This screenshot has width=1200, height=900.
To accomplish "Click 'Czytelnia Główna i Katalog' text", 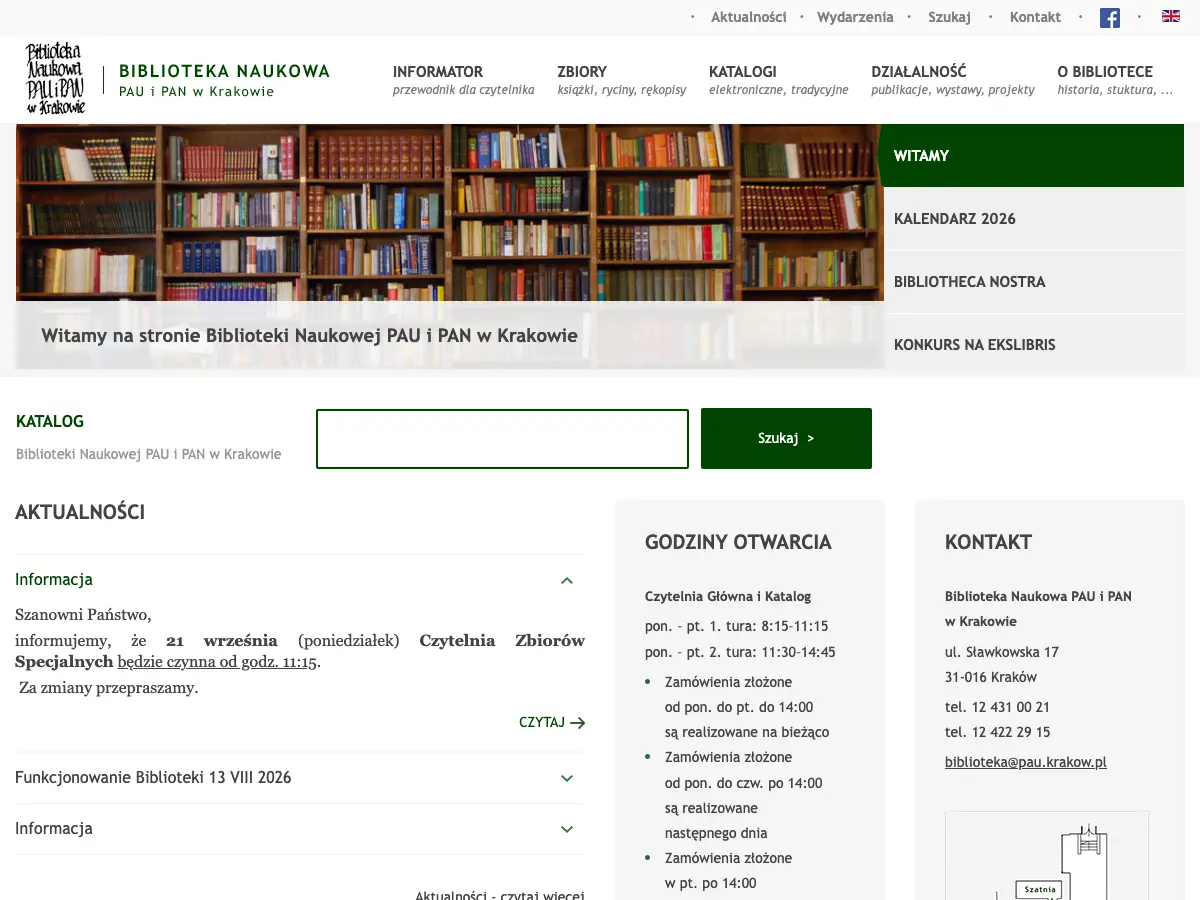I will click(728, 596).
